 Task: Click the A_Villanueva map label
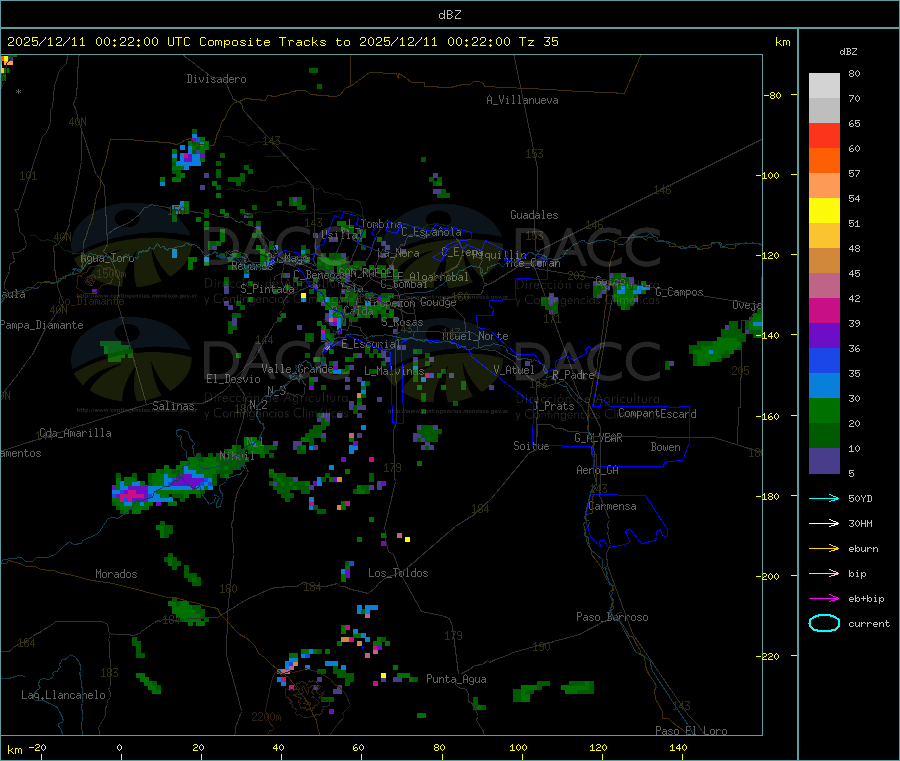522,100
